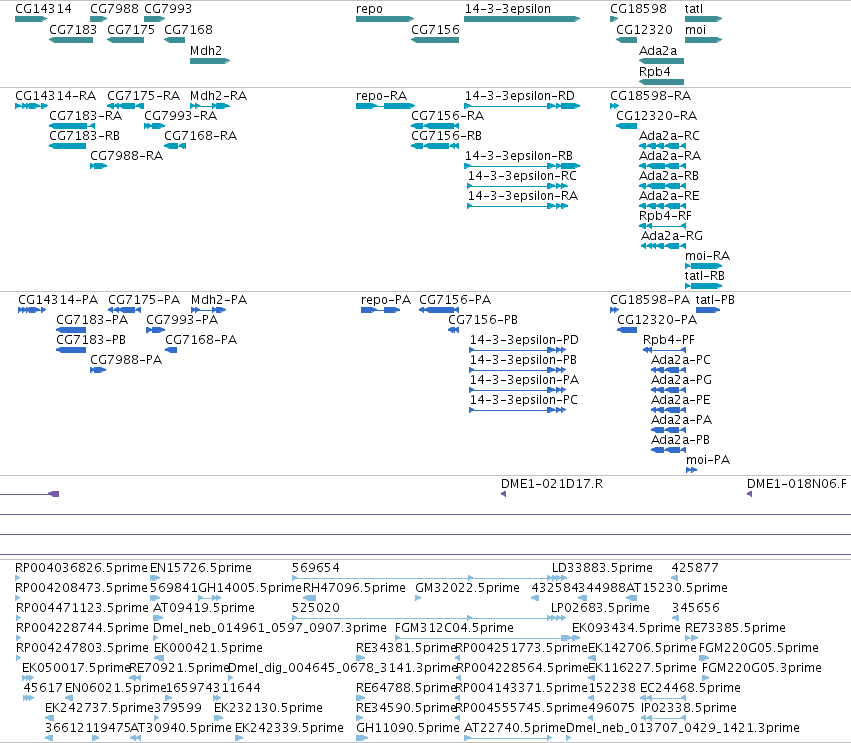Viewport: 851px width, 743px height.
Task: Click EST RE34381.5prime
Action: pos(359,658)
